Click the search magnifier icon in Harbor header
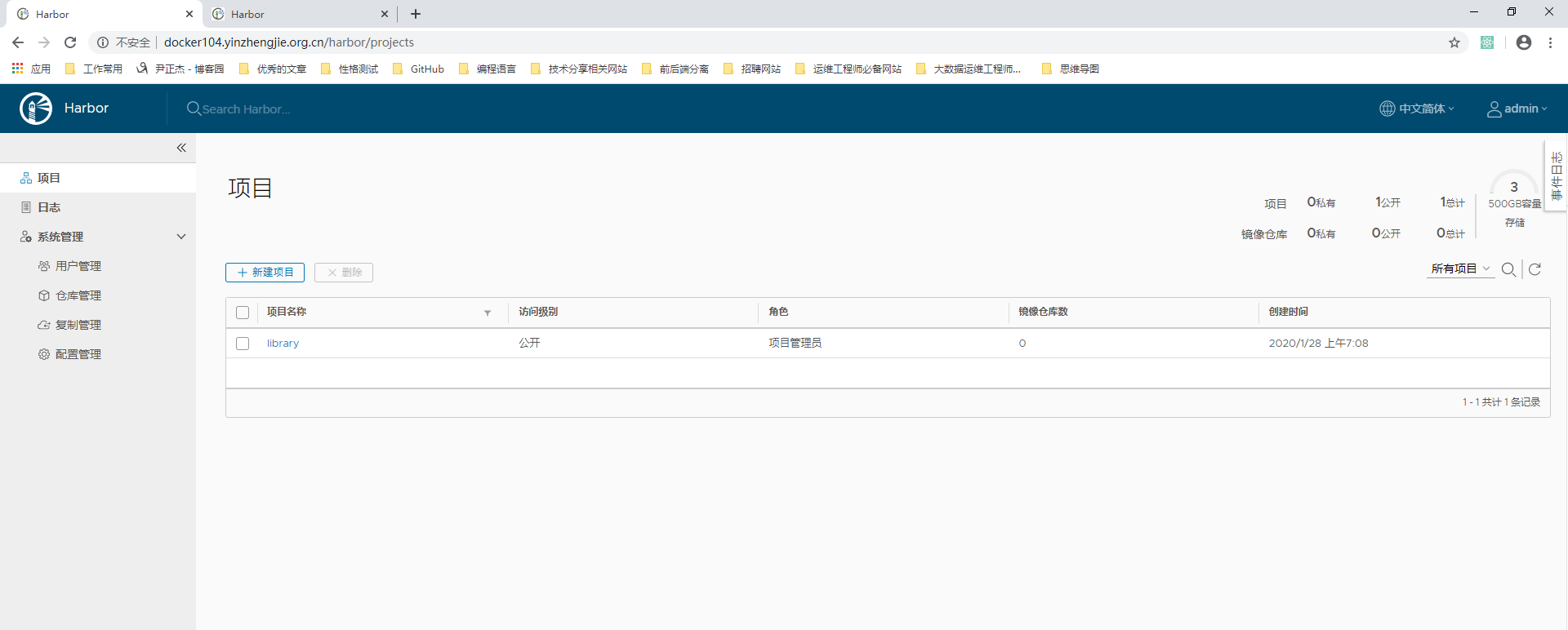 pos(194,109)
